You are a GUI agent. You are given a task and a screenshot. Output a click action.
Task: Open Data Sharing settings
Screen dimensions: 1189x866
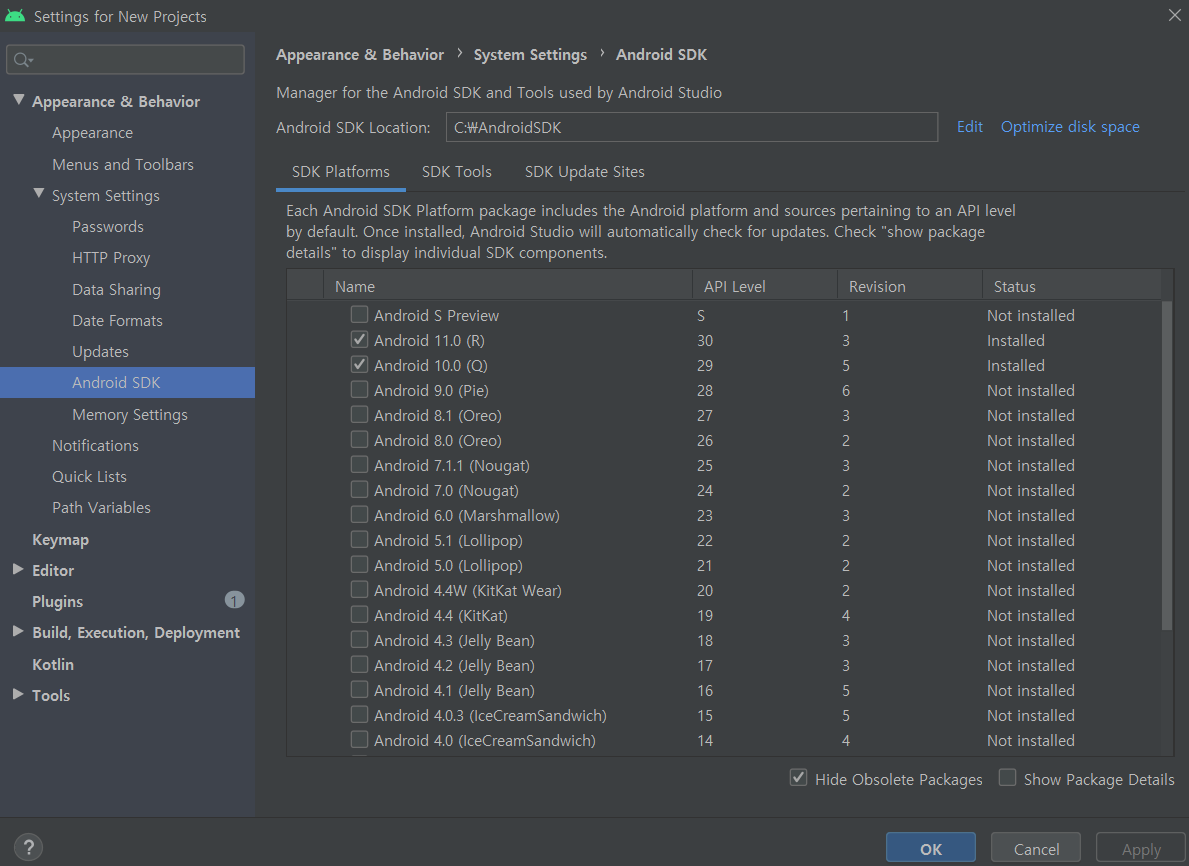(x=116, y=290)
